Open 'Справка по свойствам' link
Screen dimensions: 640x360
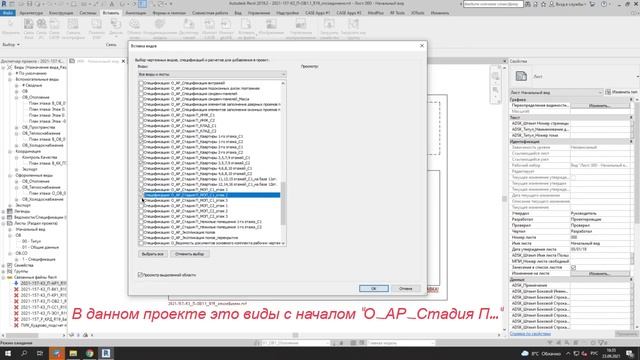pos(530,334)
